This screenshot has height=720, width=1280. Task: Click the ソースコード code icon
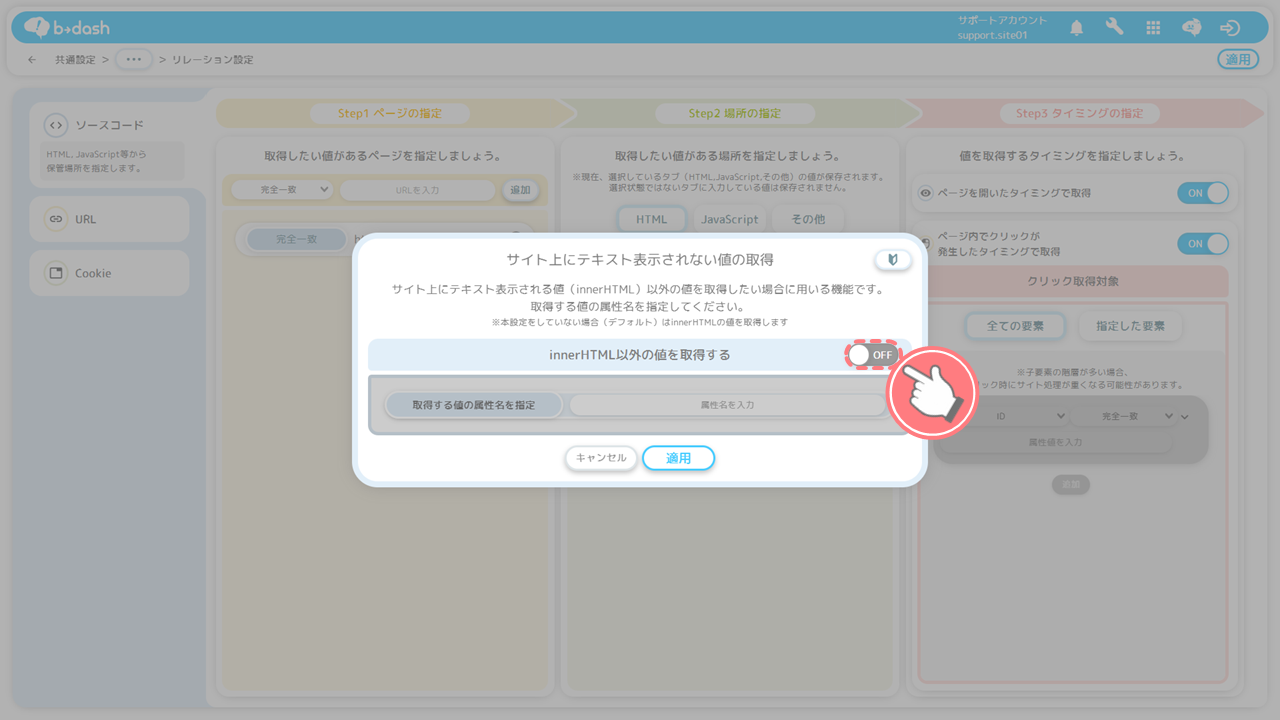pos(56,126)
